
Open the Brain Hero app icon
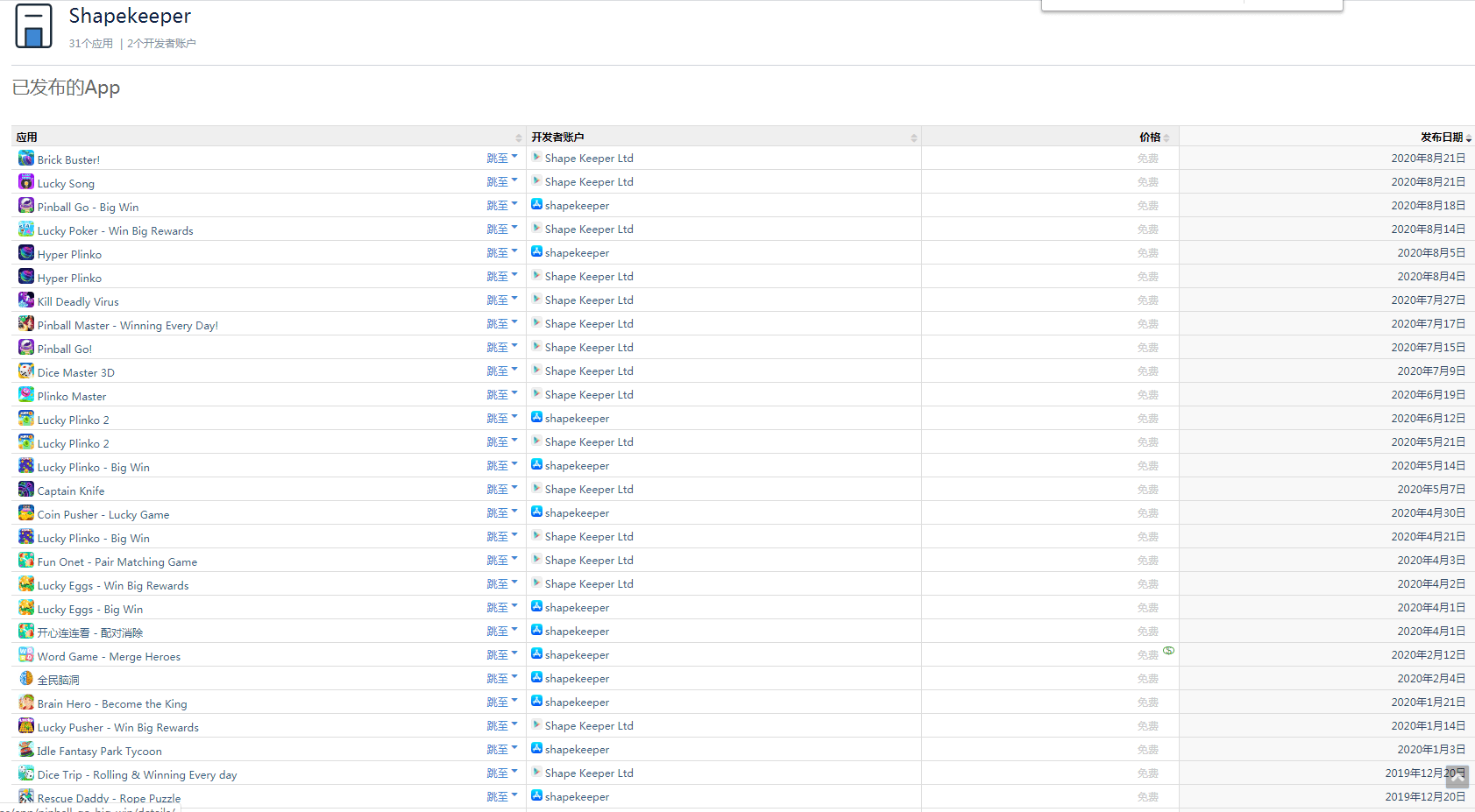tap(26, 702)
